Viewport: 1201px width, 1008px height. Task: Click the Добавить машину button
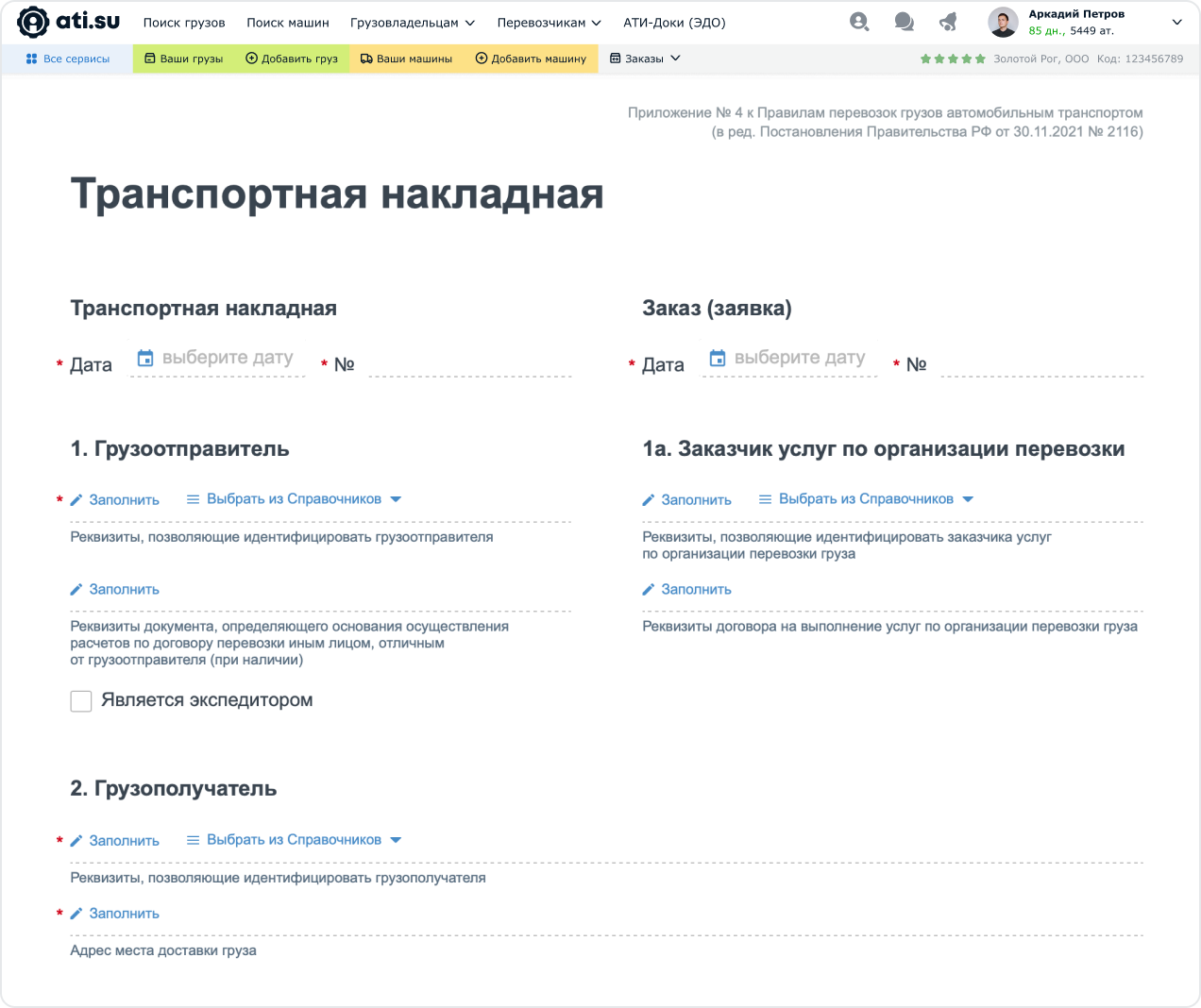coord(531,59)
